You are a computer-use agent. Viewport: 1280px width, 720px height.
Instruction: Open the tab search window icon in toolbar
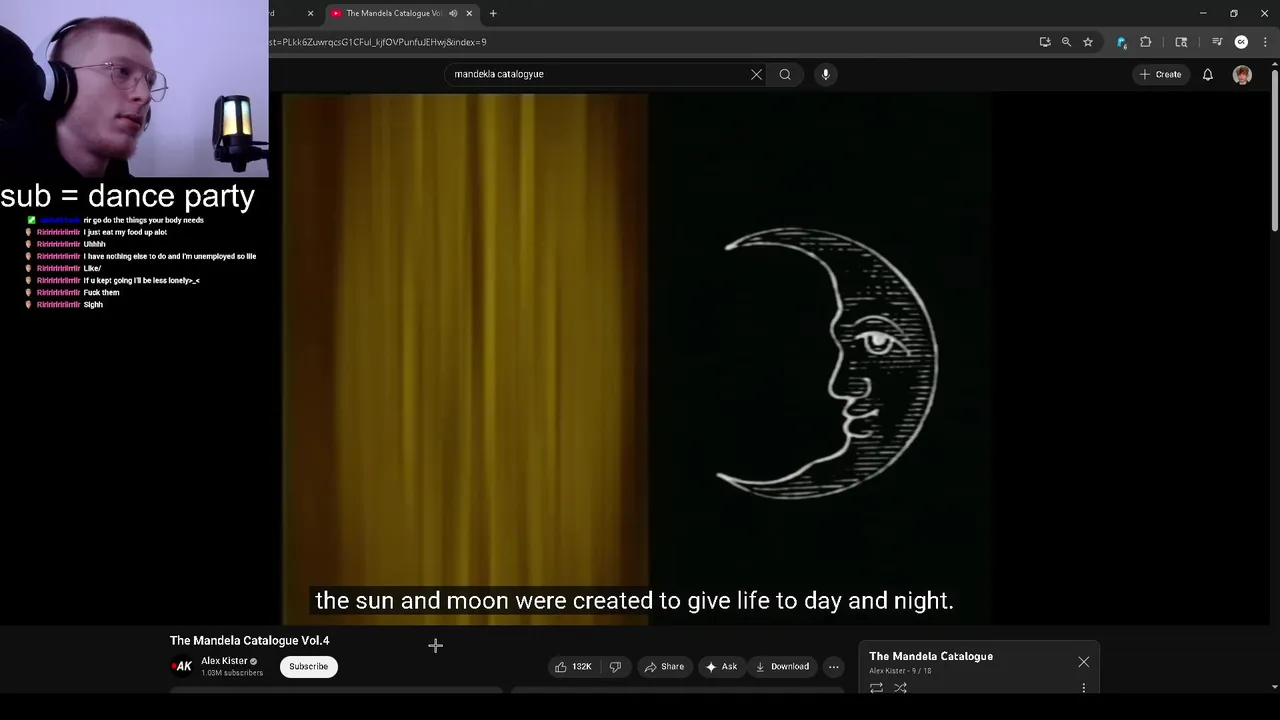[x=1181, y=42]
